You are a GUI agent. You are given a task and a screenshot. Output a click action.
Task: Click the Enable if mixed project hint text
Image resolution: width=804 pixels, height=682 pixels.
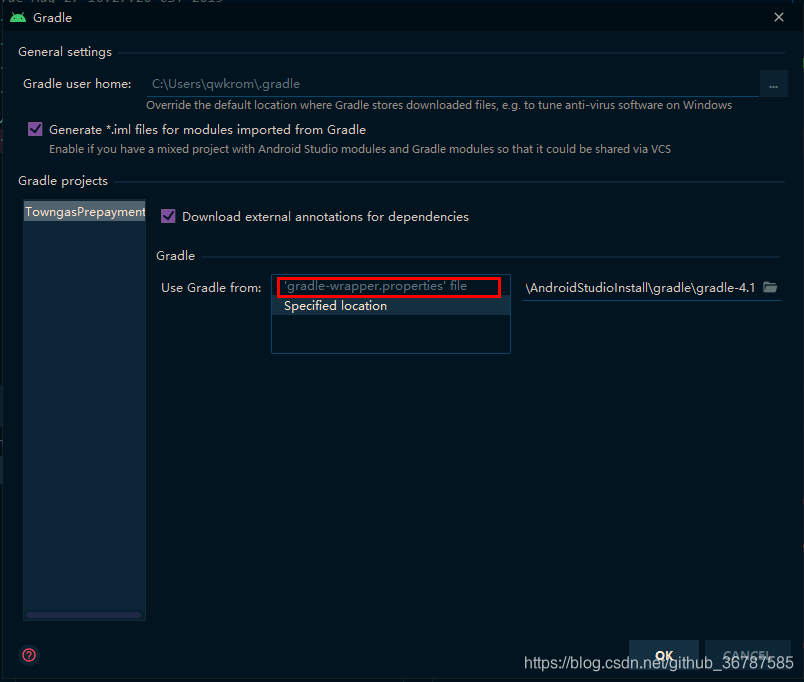[360, 149]
